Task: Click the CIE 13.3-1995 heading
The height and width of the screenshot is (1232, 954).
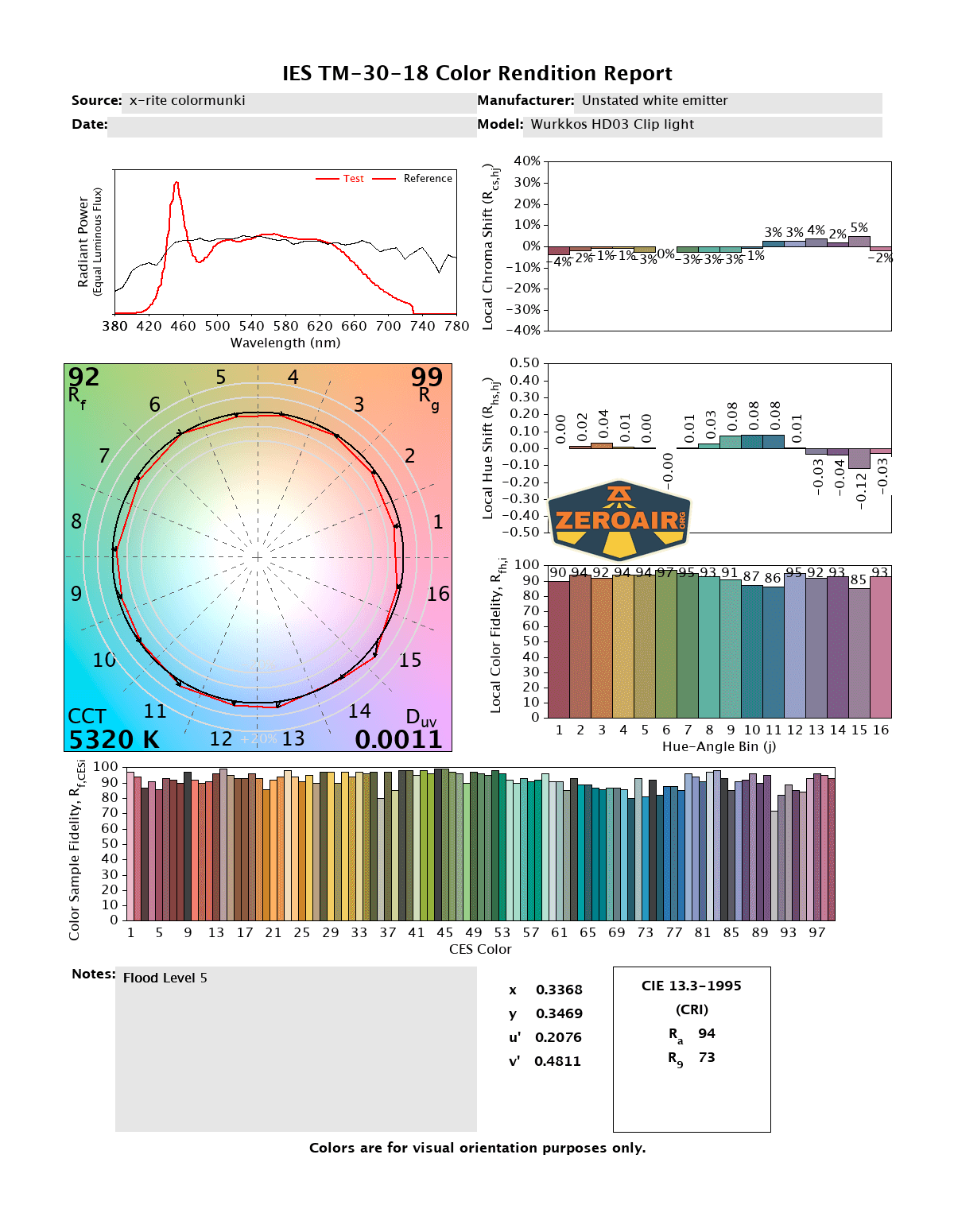Action: coord(691,986)
